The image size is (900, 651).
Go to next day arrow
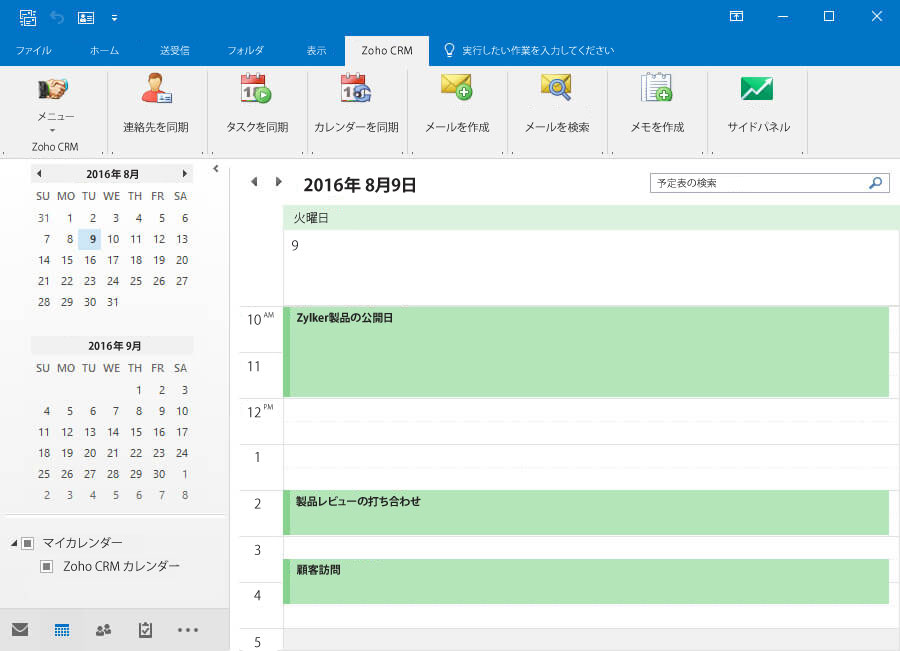[278, 182]
